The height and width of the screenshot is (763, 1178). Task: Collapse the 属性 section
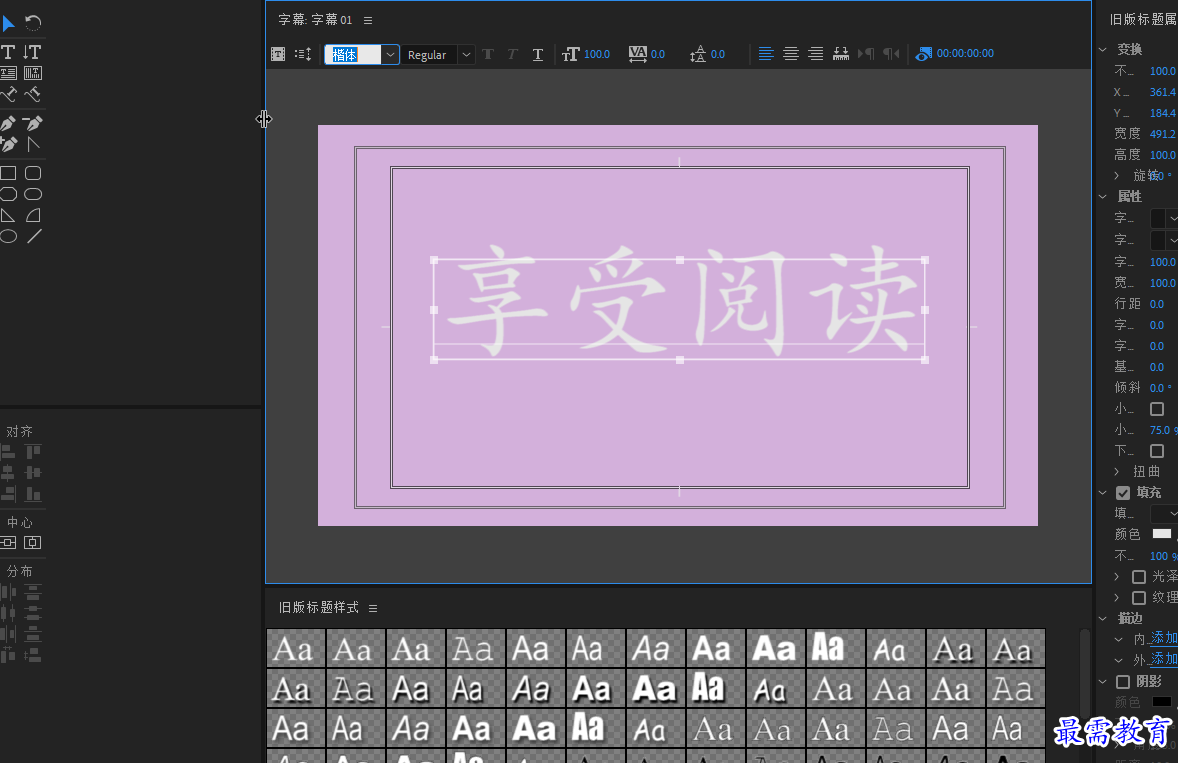1103,197
